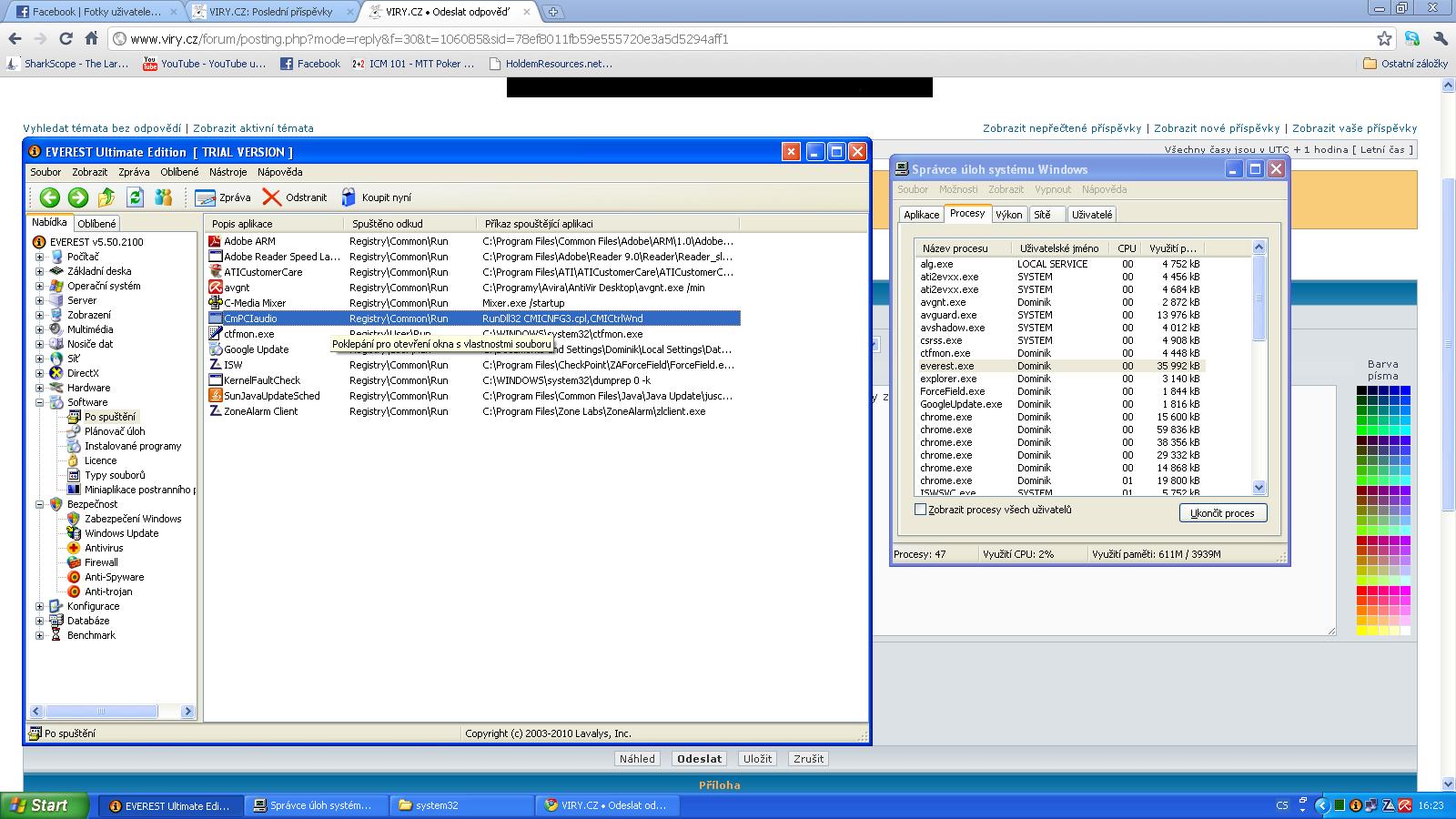Collapse the Software tree node
Screen dimensions: 1456x819
click(x=39, y=402)
